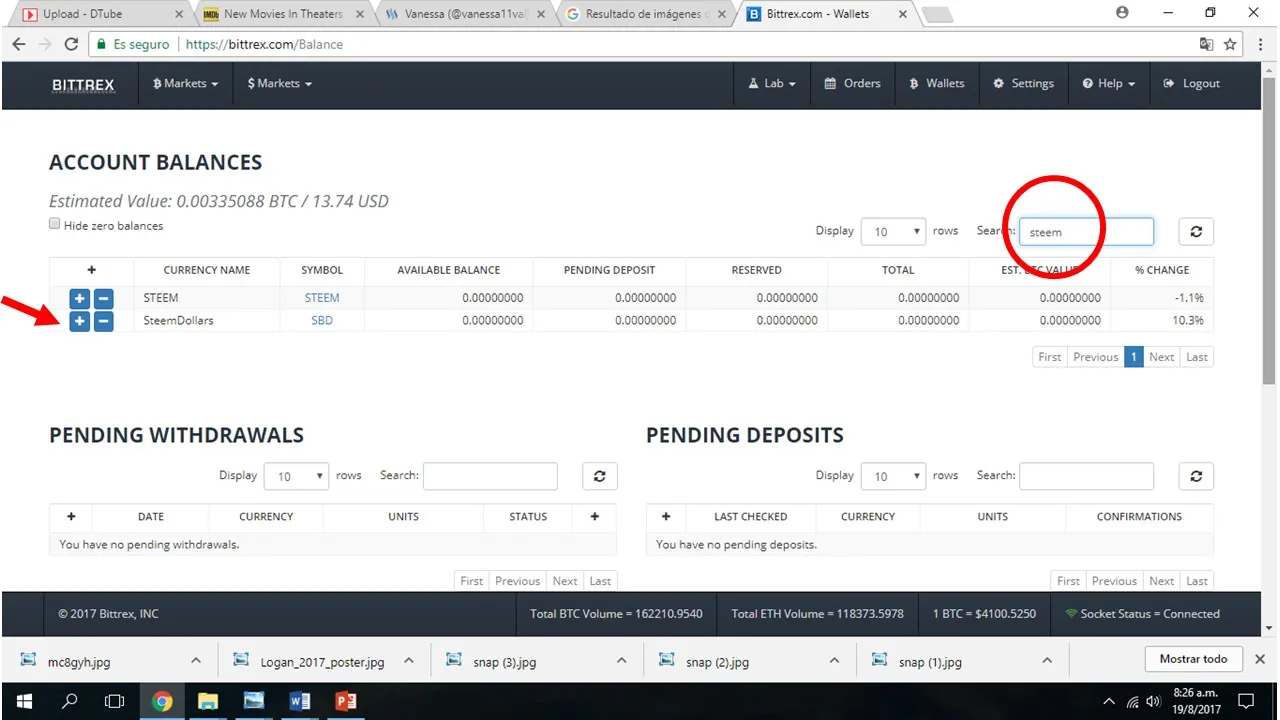Go back using the browser back arrow

point(19,44)
